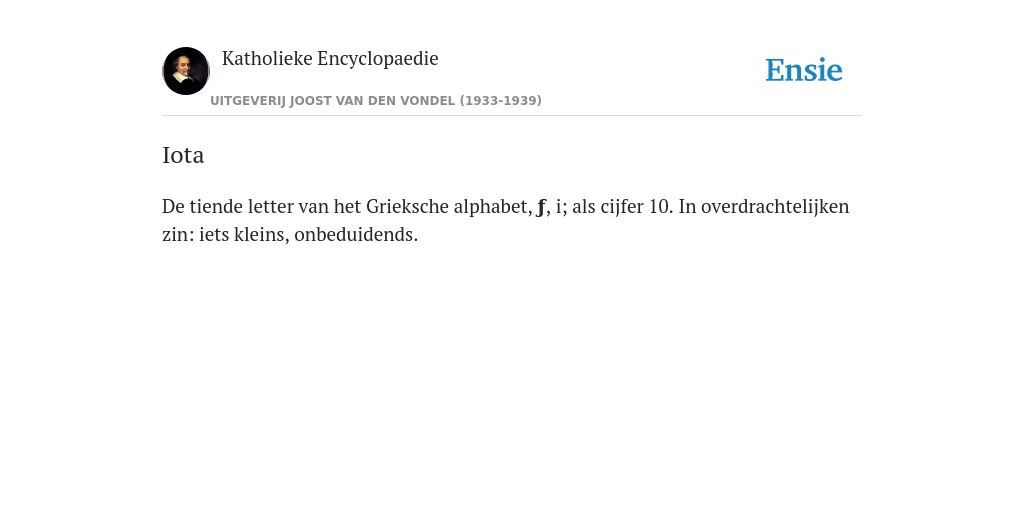Click the year range (1933-1939)

501,101
